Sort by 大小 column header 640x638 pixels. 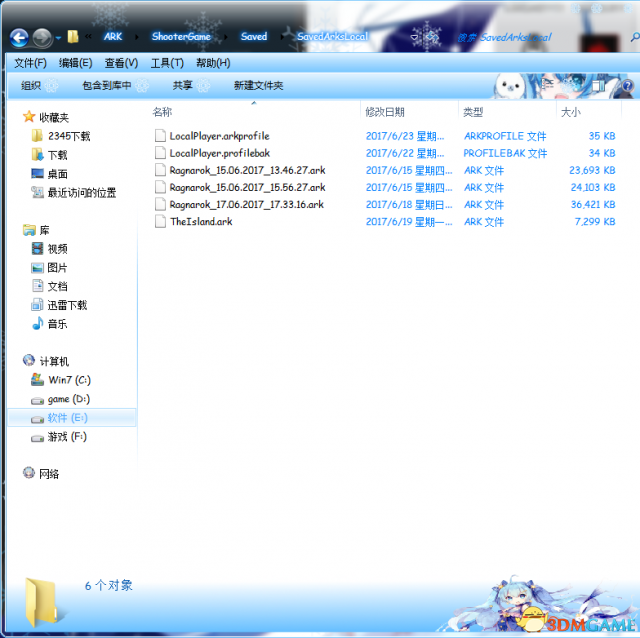[x=571, y=112]
